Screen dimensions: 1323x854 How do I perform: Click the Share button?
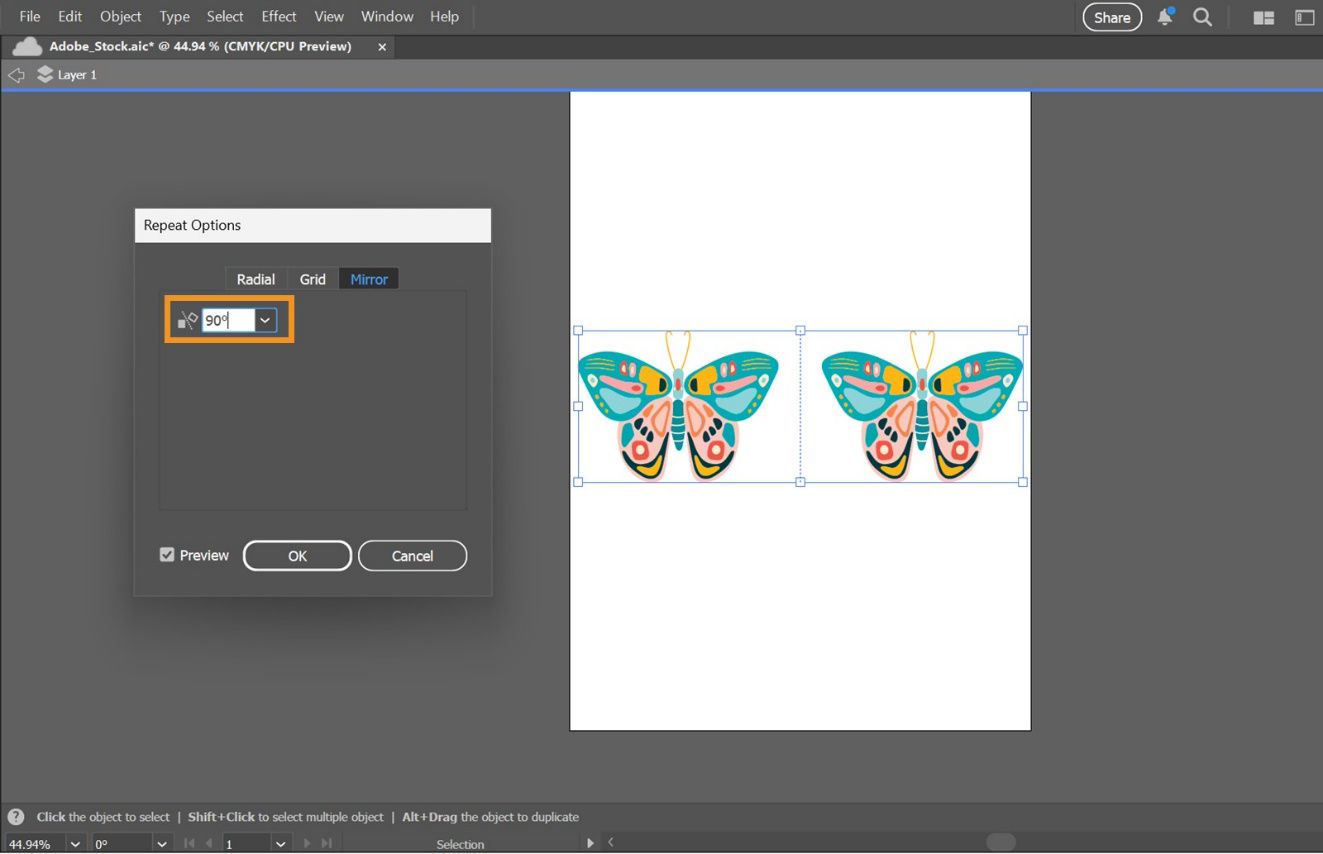click(x=1111, y=17)
